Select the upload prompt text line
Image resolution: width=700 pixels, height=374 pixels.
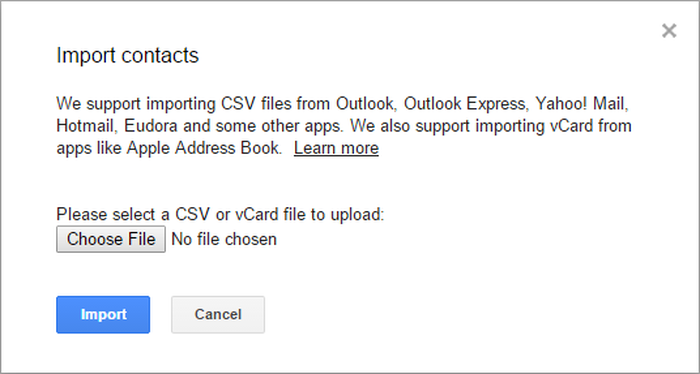point(220,215)
